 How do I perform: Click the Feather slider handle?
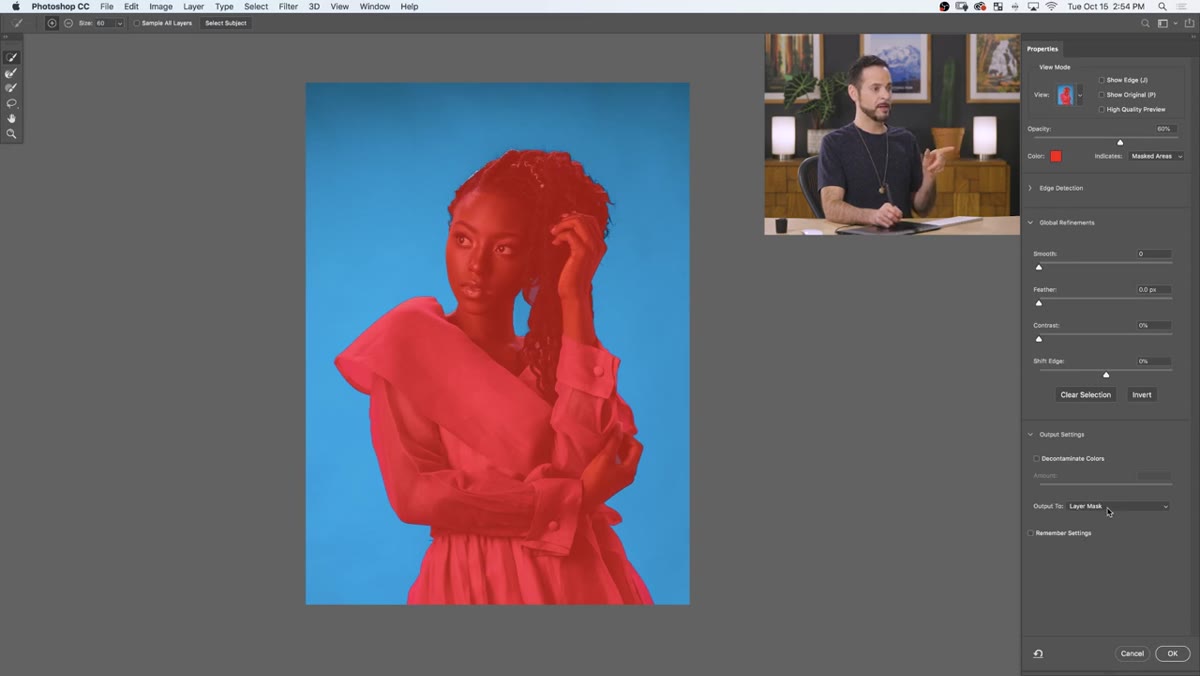[x=1038, y=302]
